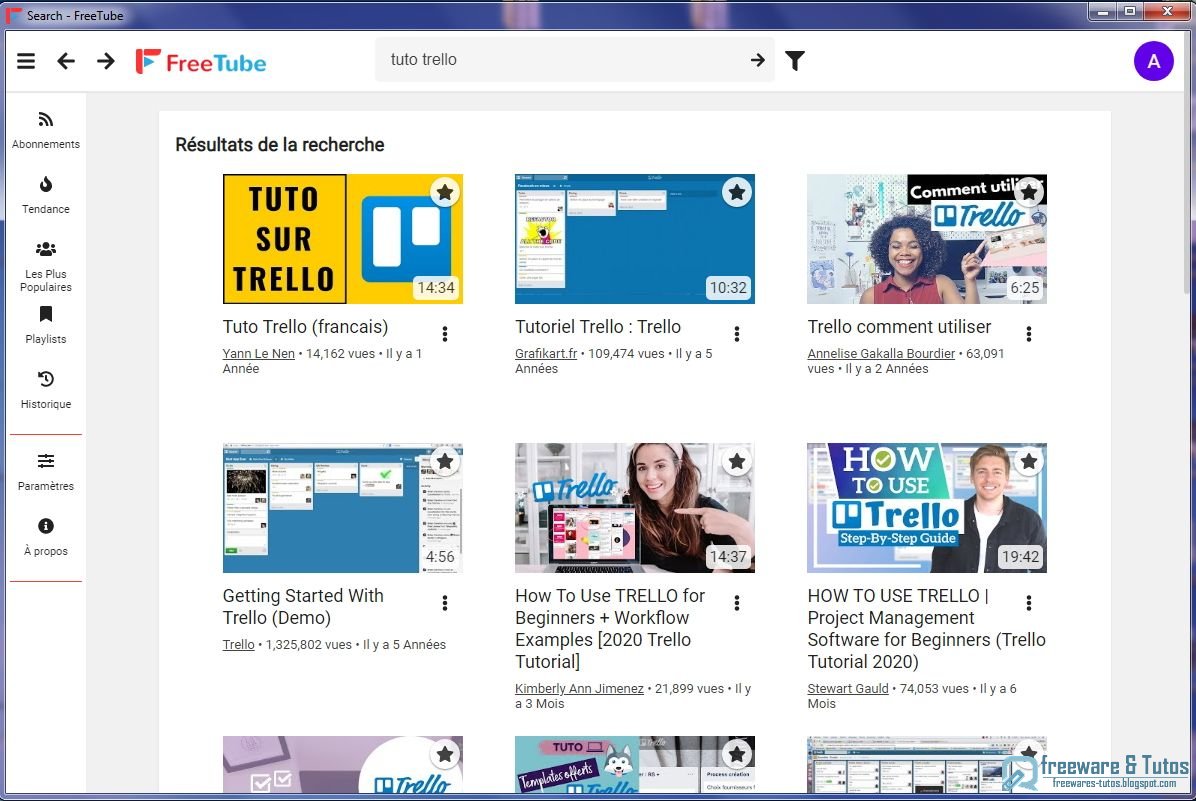Select Les Plus Populaires in the sidebar
This screenshot has height=801, width=1196.
[x=45, y=263]
